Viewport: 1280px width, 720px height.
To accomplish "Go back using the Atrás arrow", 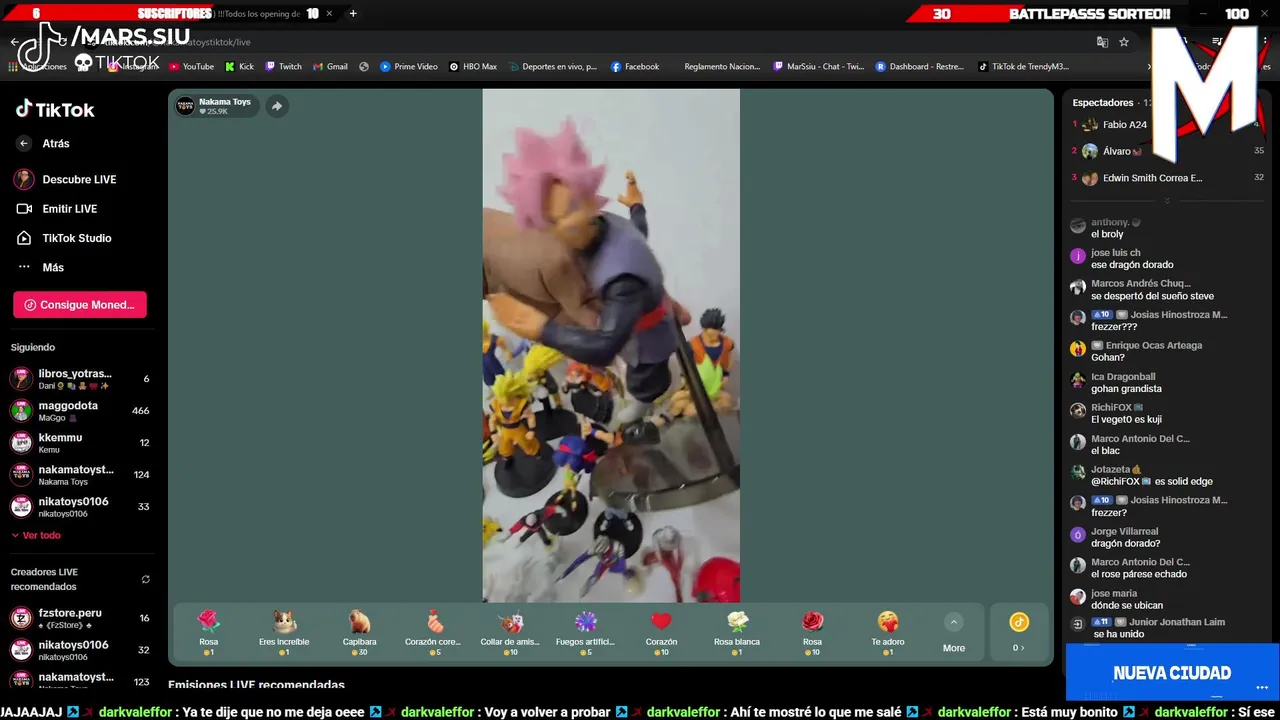I will pyautogui.click(x=24, y=144).
